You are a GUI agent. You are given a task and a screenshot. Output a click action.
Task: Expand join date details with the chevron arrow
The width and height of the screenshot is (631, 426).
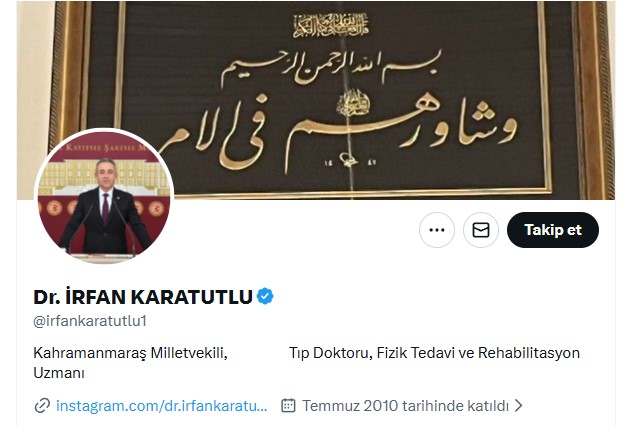(x=519, y=405)
